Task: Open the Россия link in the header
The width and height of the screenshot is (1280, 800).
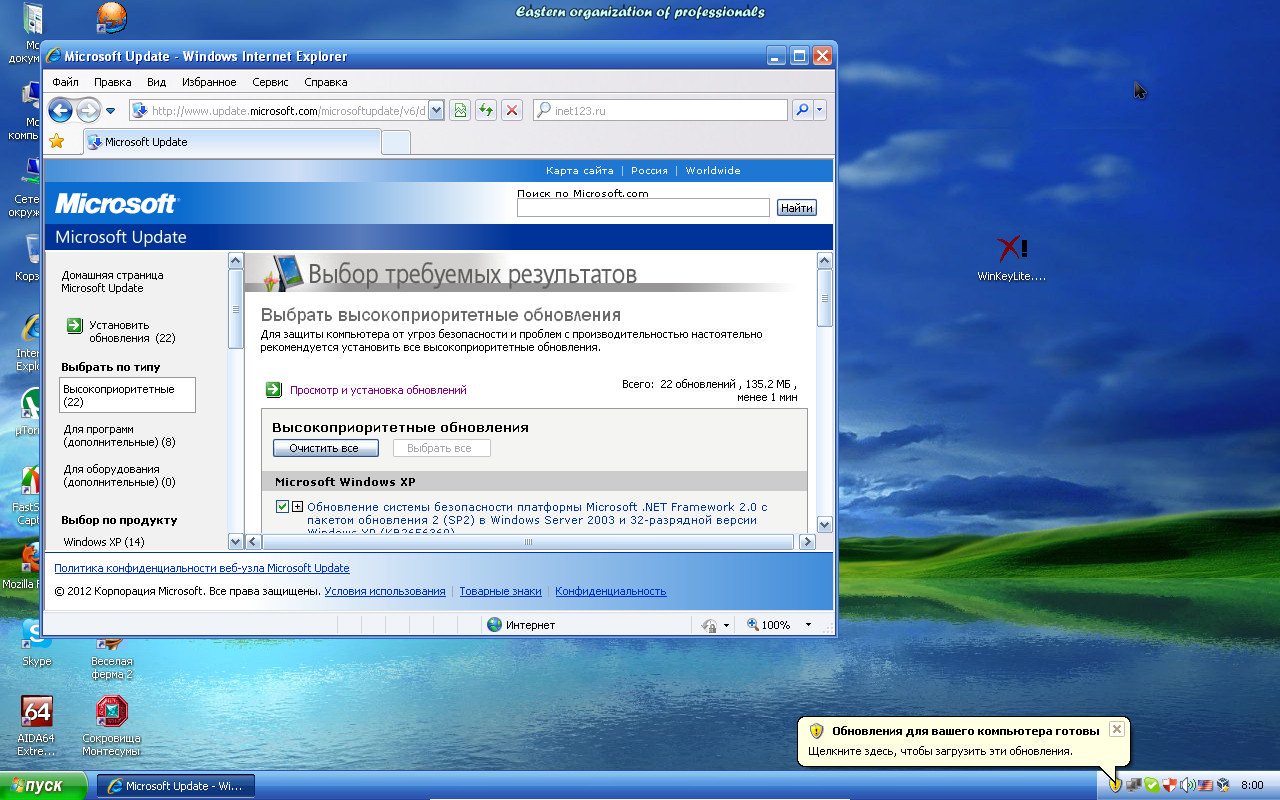Action: click(x=649, y=171)
